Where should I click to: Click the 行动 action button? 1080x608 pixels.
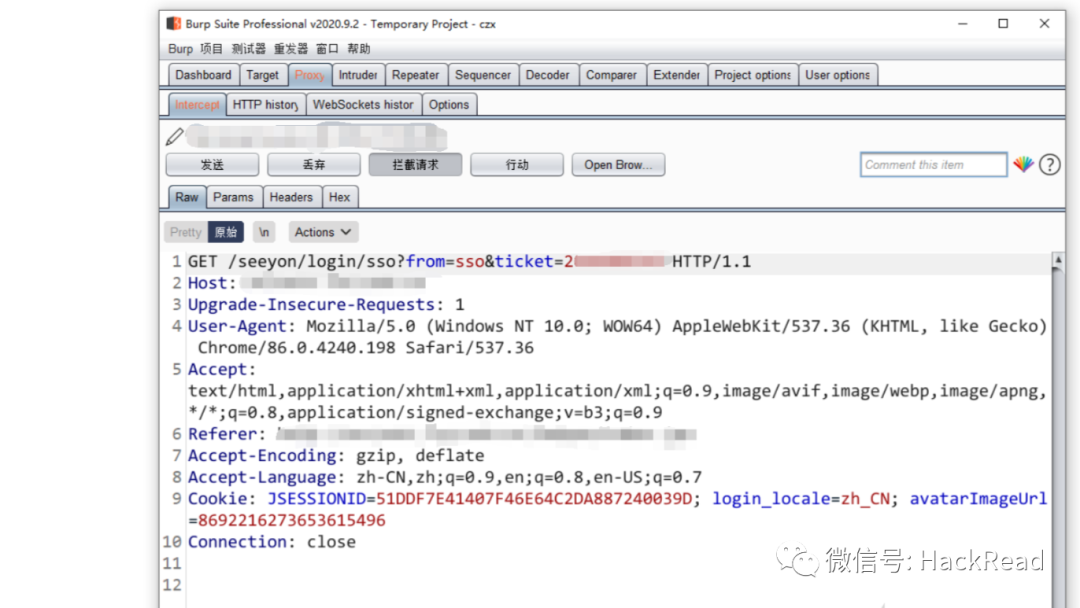pos(517,165)
